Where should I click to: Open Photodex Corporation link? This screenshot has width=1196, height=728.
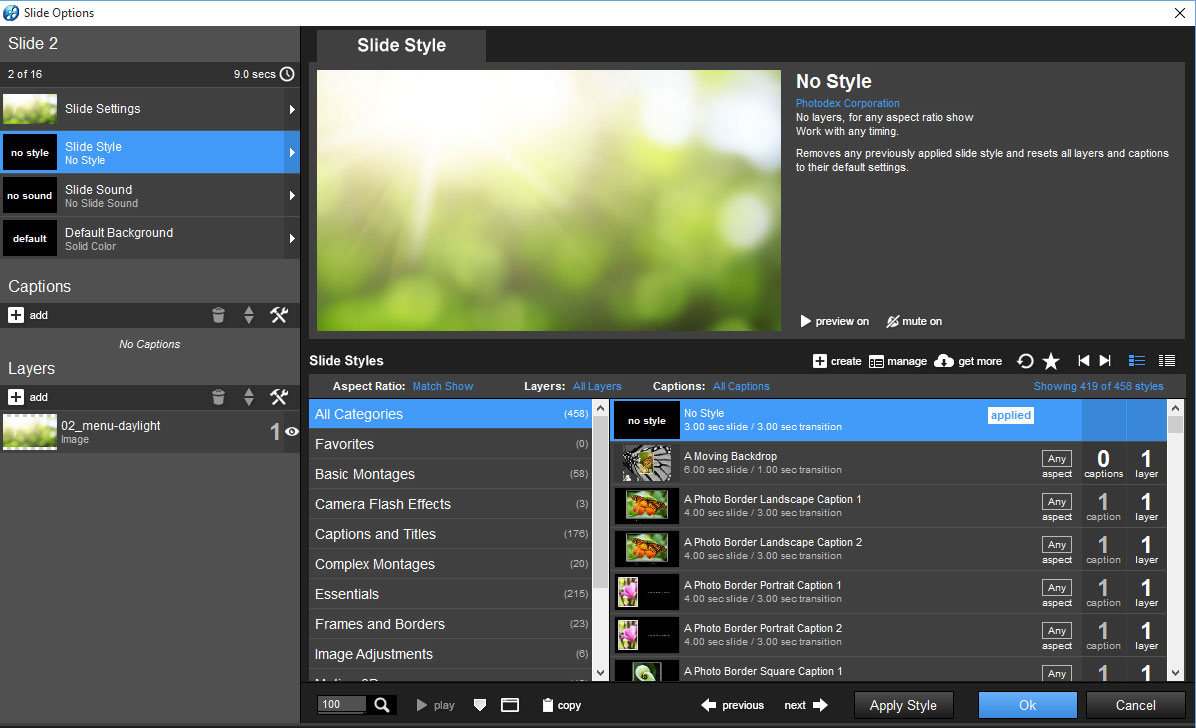pyautogui.click(x=847, y=103)
